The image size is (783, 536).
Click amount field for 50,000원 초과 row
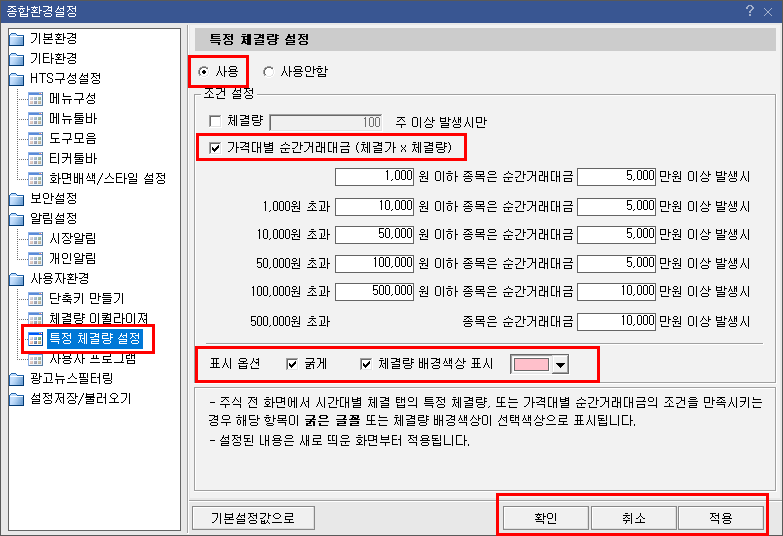(616, 263)
